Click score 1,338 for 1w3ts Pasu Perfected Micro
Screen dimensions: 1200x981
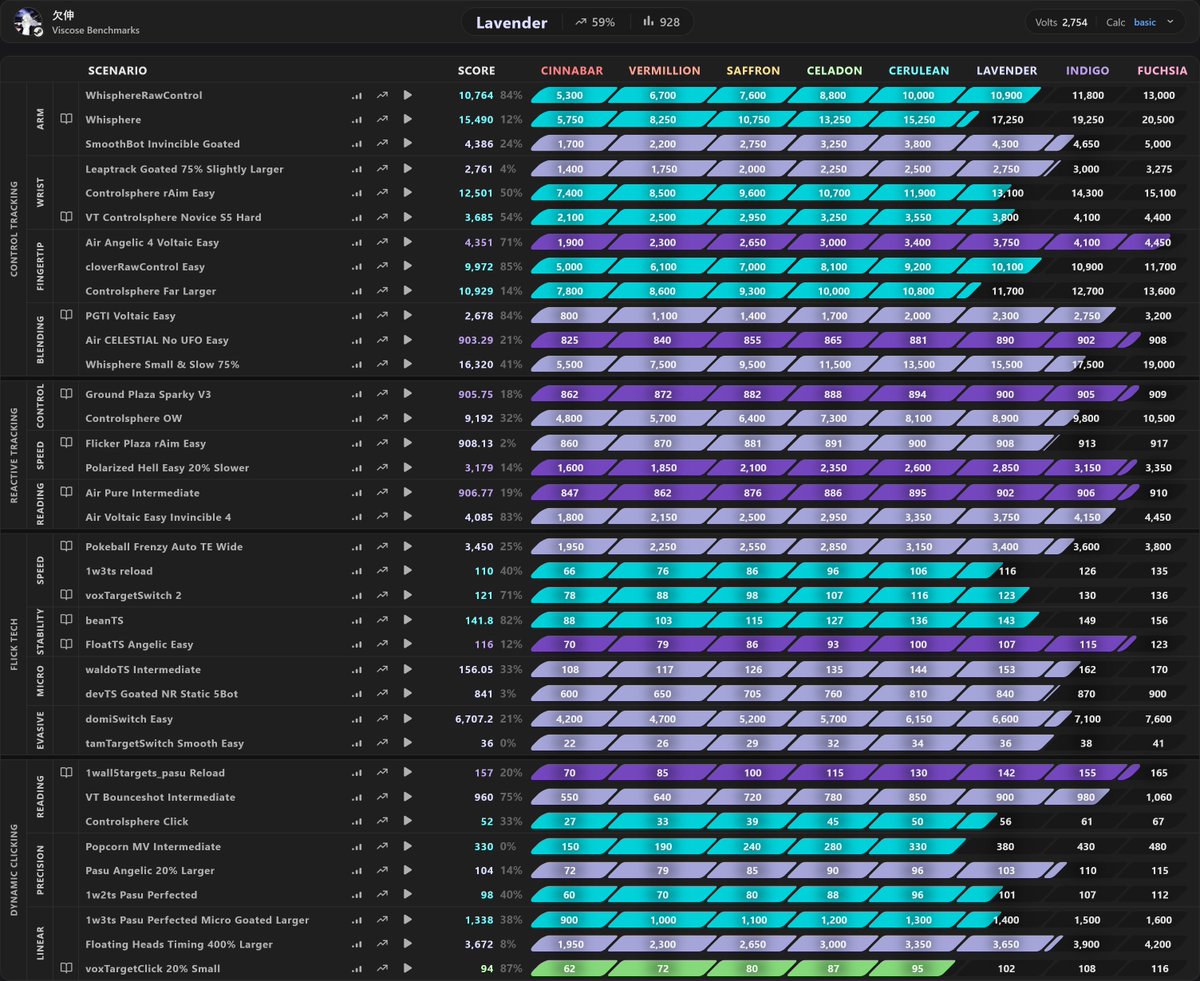pos(480,920)
